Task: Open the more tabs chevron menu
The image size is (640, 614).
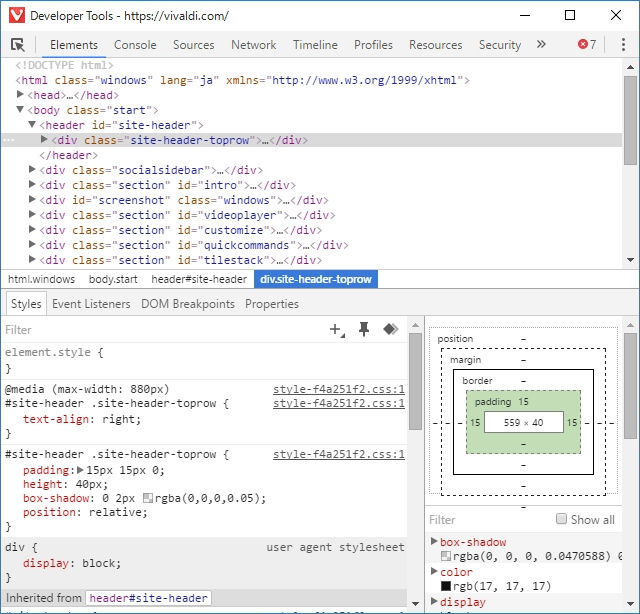Action: pyautogui.click(x=541, y=44)
